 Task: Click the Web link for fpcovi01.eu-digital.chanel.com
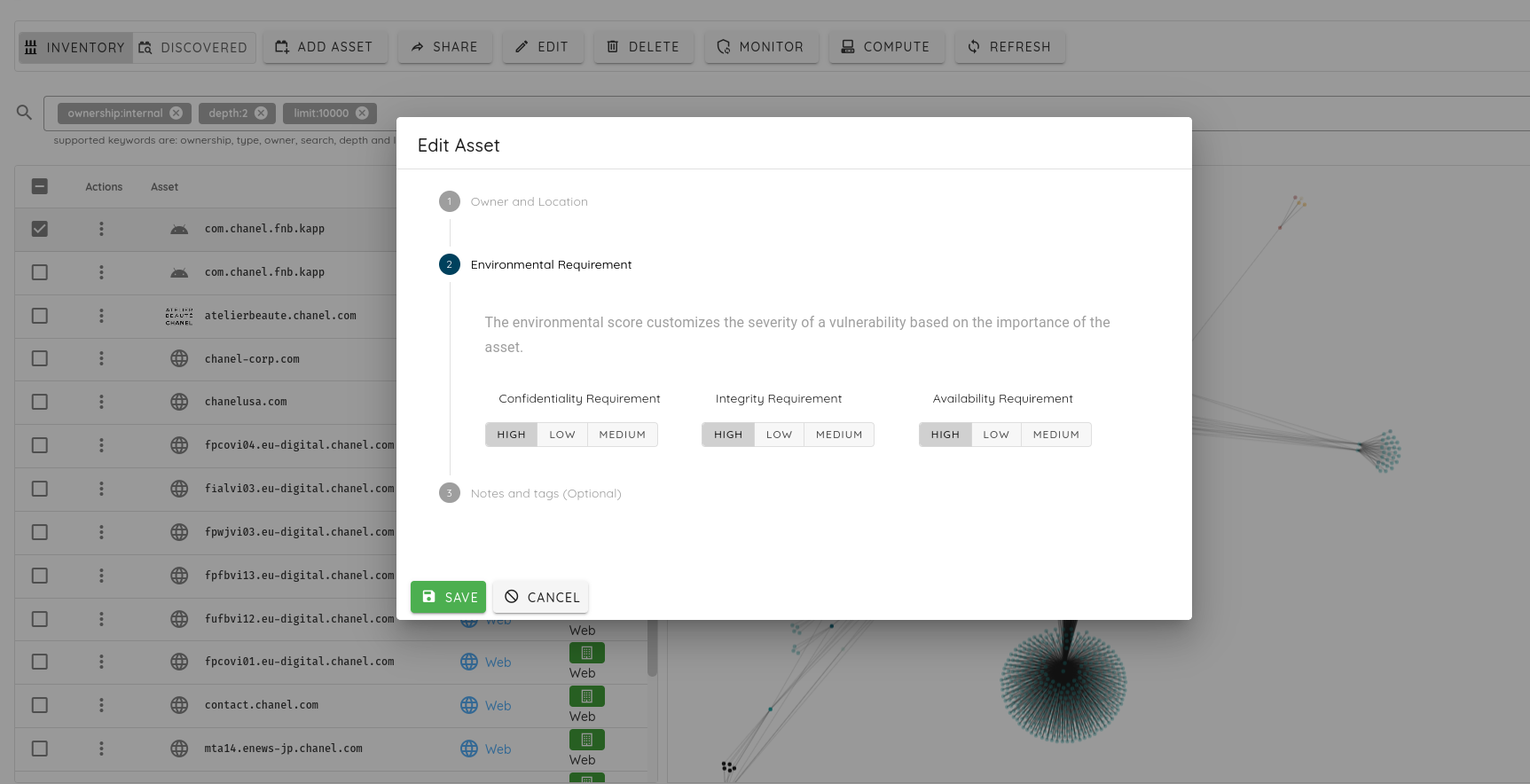pyautogui.click(x=498, y=662)
